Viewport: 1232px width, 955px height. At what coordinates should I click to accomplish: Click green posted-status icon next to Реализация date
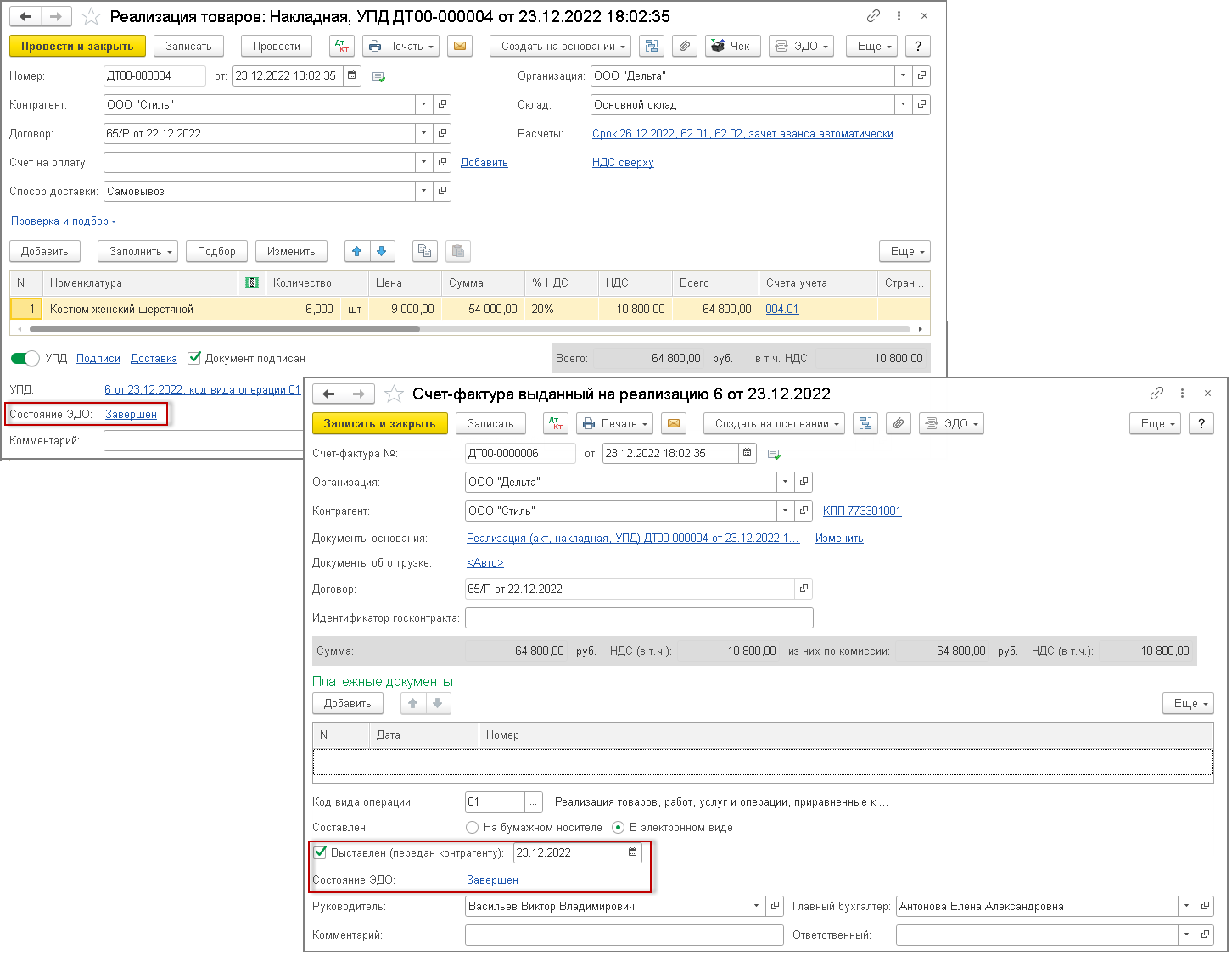click(x=378, y=76)
